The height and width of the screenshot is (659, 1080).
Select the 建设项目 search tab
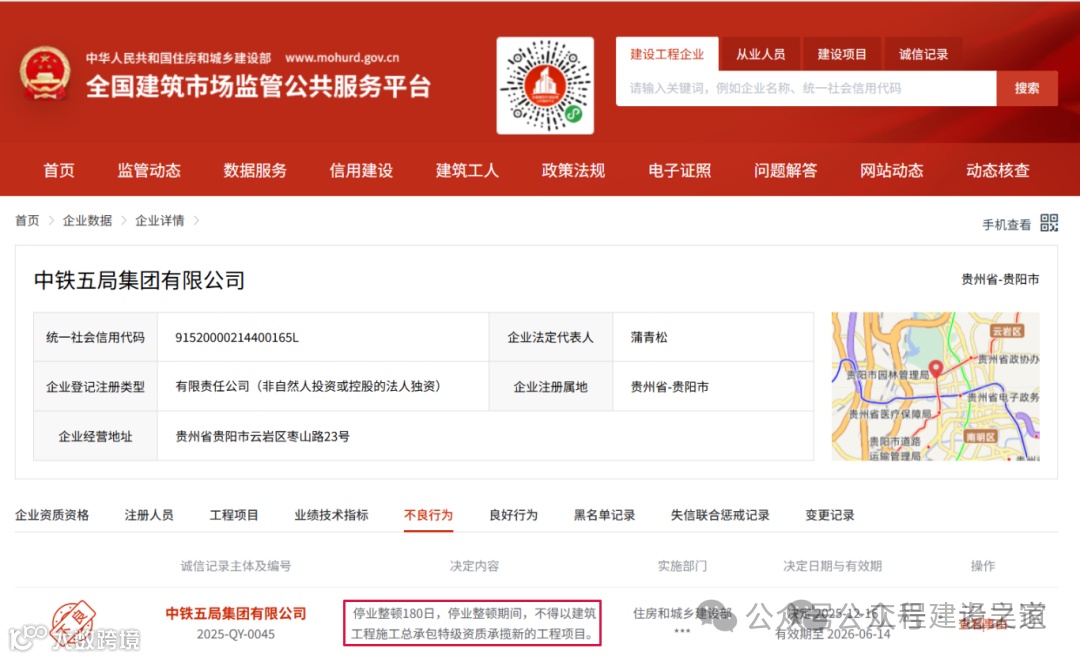coord(842,54)
